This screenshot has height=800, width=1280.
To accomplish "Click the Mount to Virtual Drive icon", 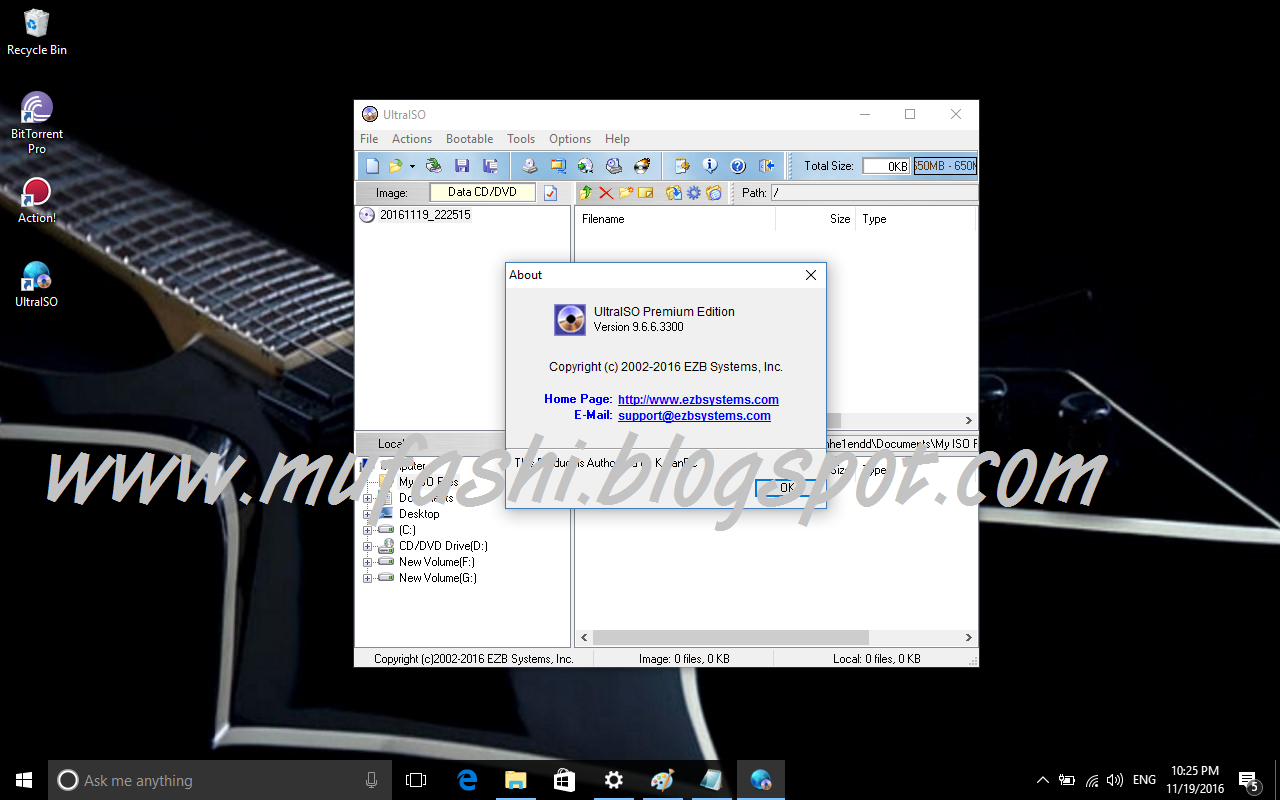I will tap(614, 166).
